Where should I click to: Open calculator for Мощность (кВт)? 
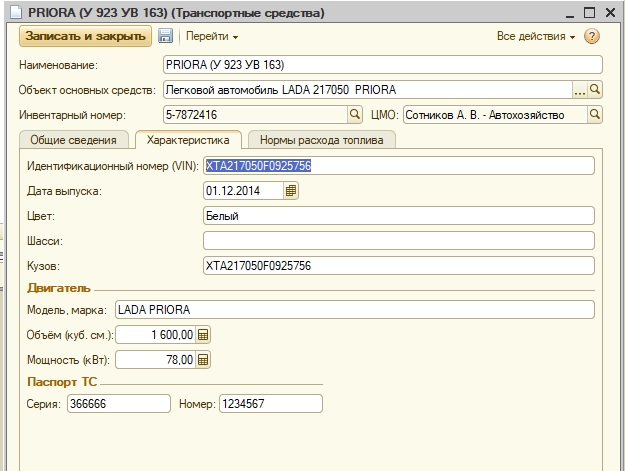click(x=203, y=360)
